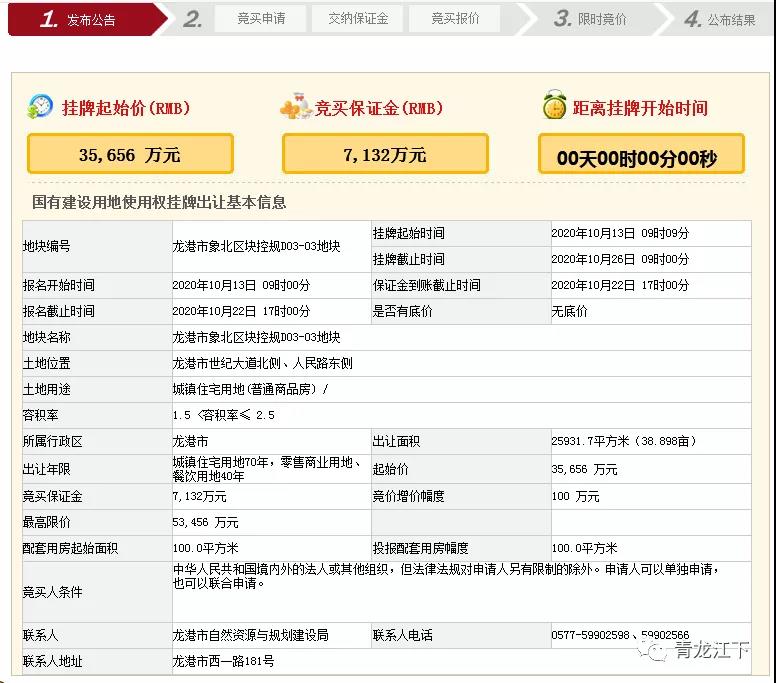Click the WeChat logo next to 青龙江下

click(x=657, y=652)
